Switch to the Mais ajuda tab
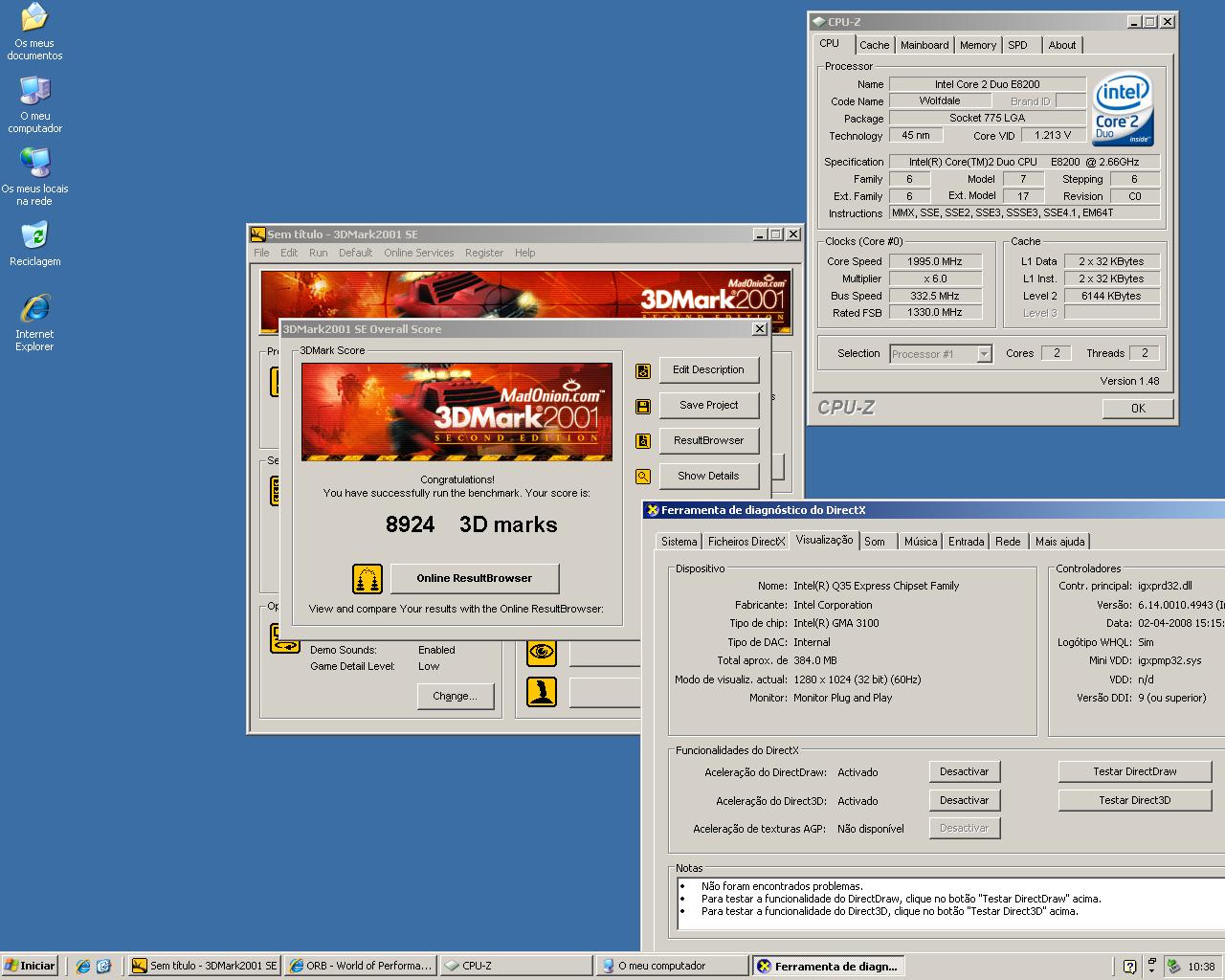This screenshot has width=1225, height=980. 1060,542
